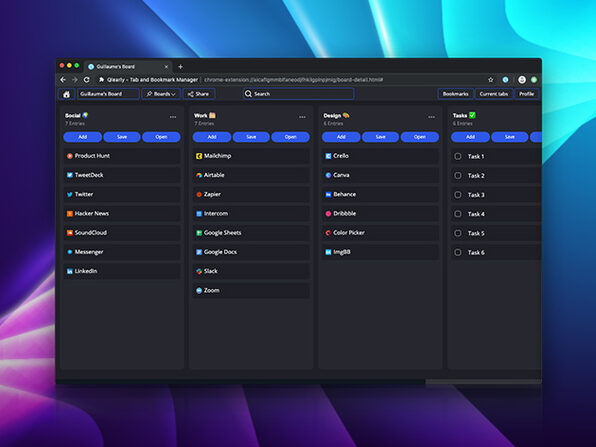Open the Work column options menu
596x447 pixels.
(x=302, y=117)
